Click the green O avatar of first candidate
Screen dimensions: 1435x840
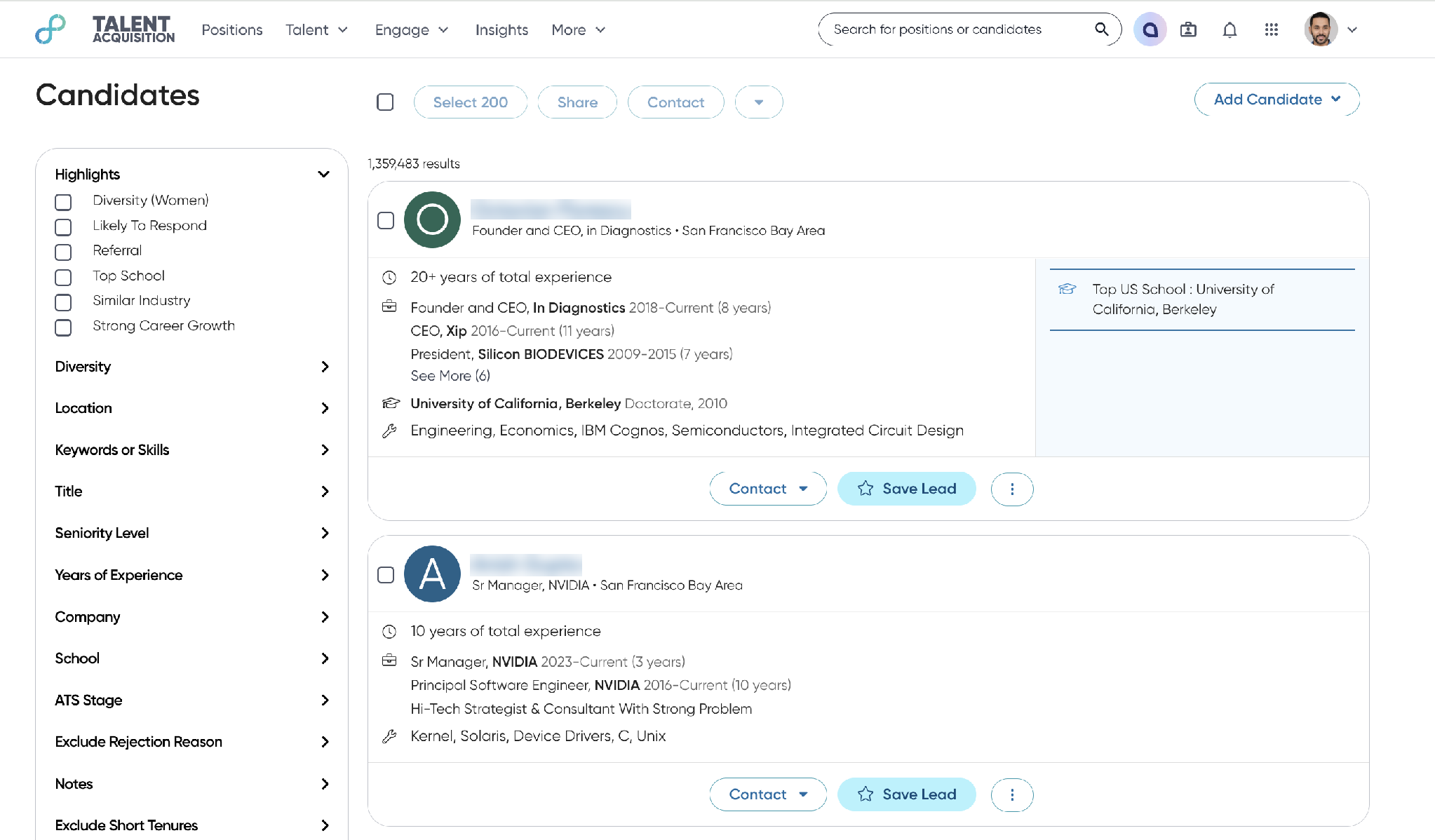click(x=432, y=219)
